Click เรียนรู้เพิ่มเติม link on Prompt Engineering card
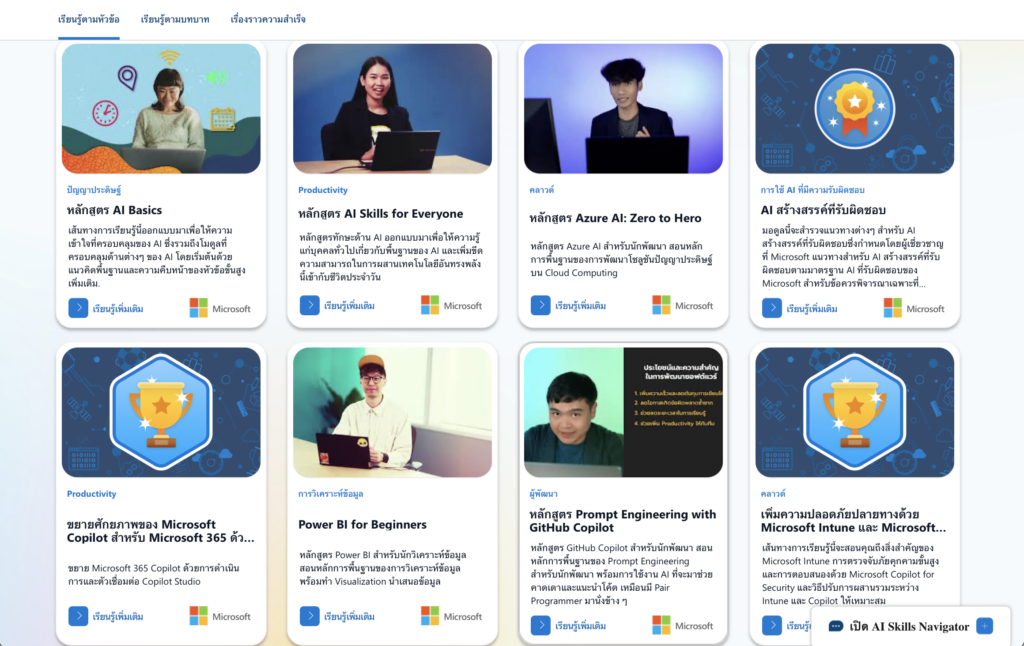 pos(581,625)
